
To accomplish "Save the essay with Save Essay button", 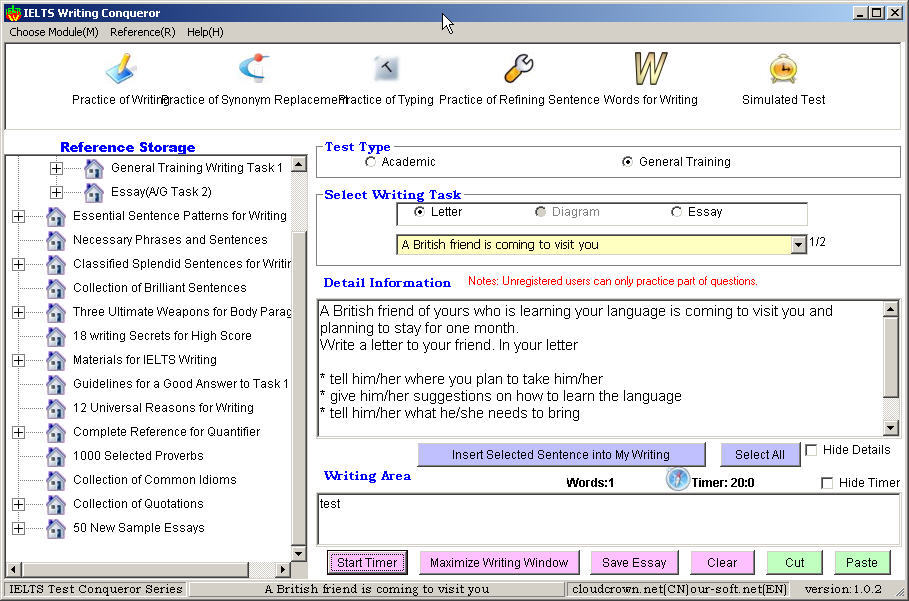I will point(634,563).
